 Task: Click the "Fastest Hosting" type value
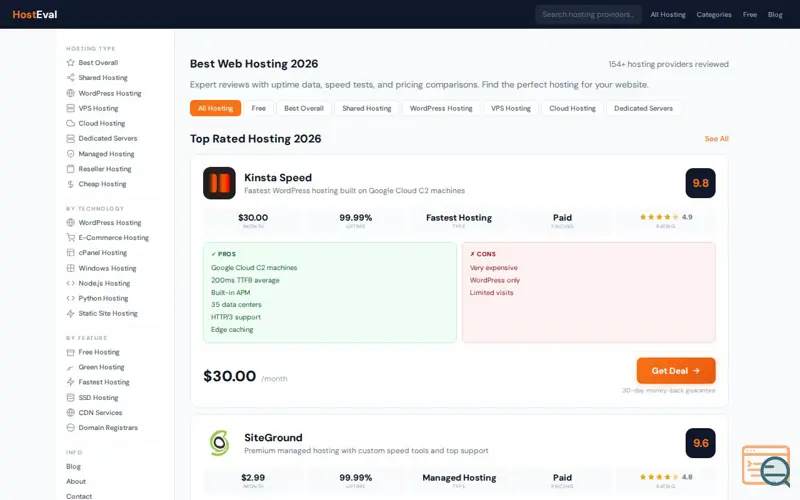pos(459,218)
